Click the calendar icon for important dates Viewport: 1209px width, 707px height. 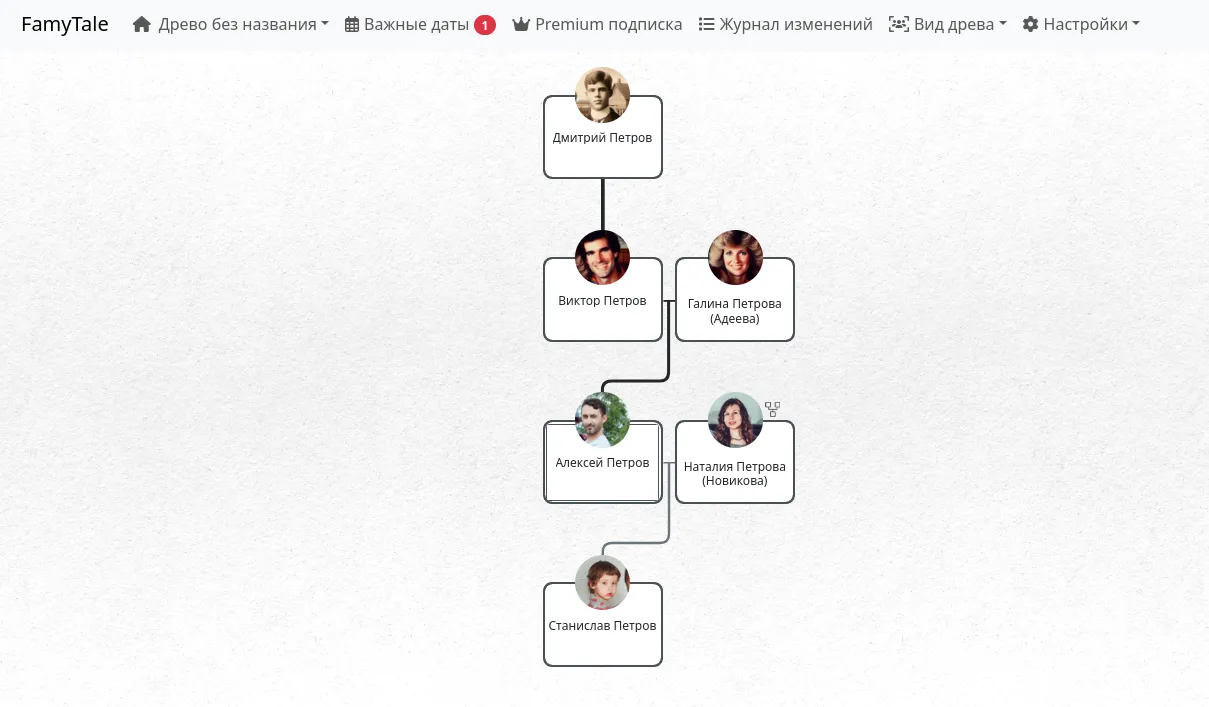[x=352, y=24]
